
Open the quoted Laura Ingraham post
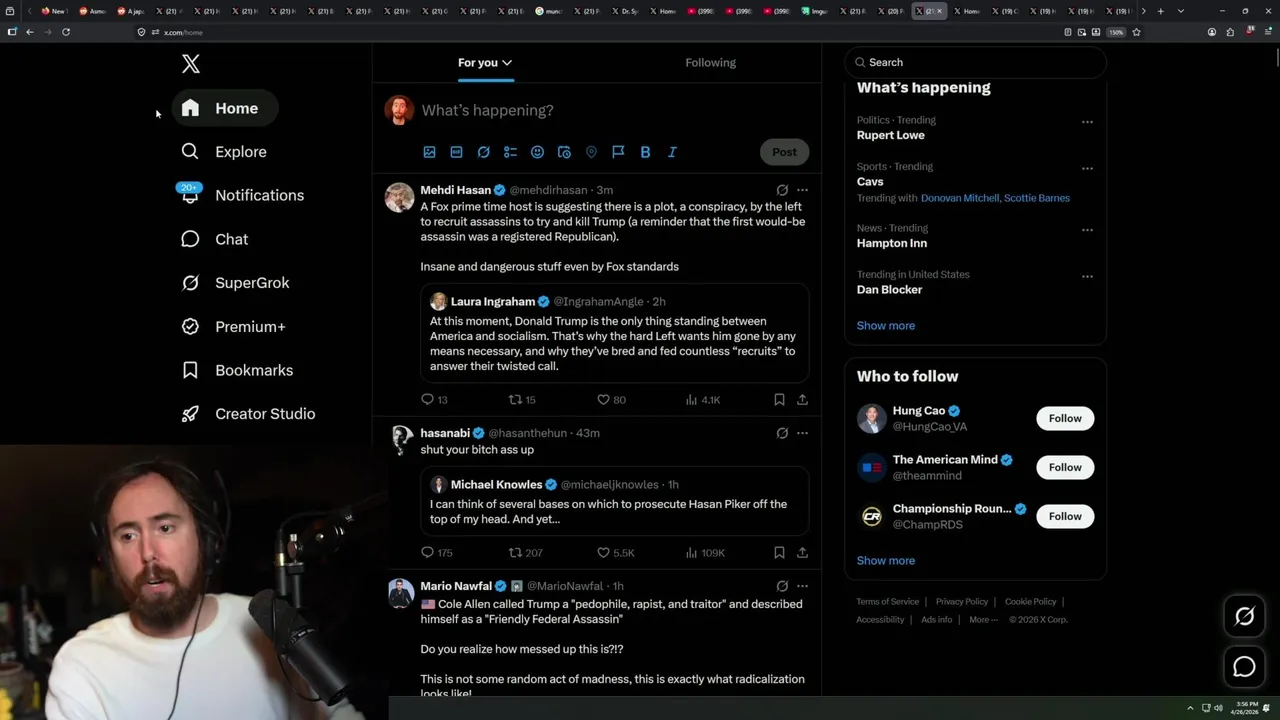tap(614, 334)
